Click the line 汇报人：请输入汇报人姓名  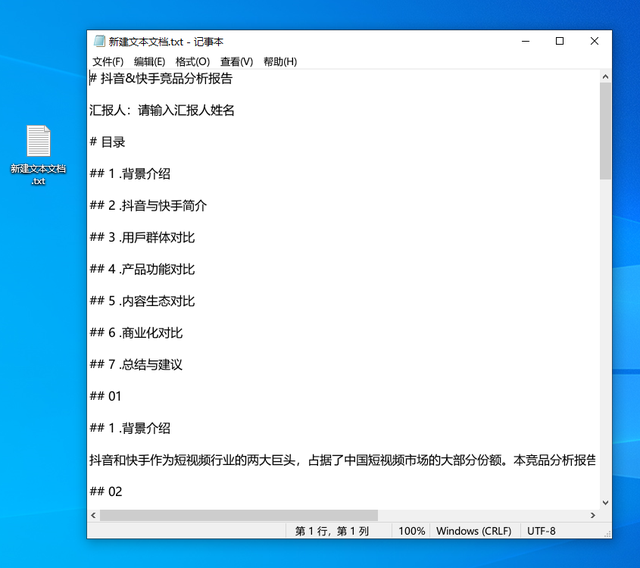coord(162,110)
